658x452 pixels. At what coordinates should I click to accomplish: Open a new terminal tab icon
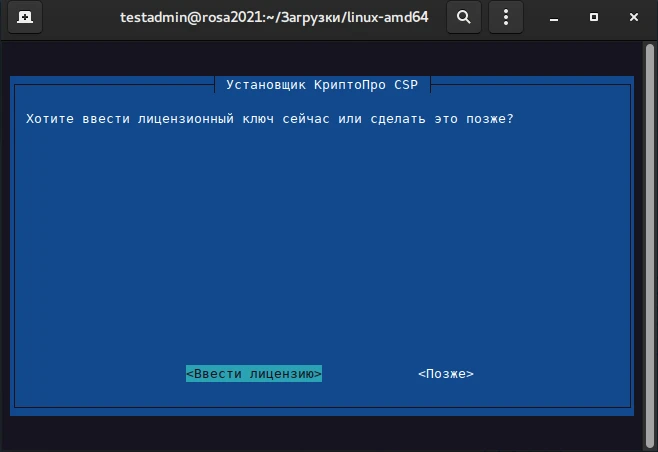coord(25,17)
